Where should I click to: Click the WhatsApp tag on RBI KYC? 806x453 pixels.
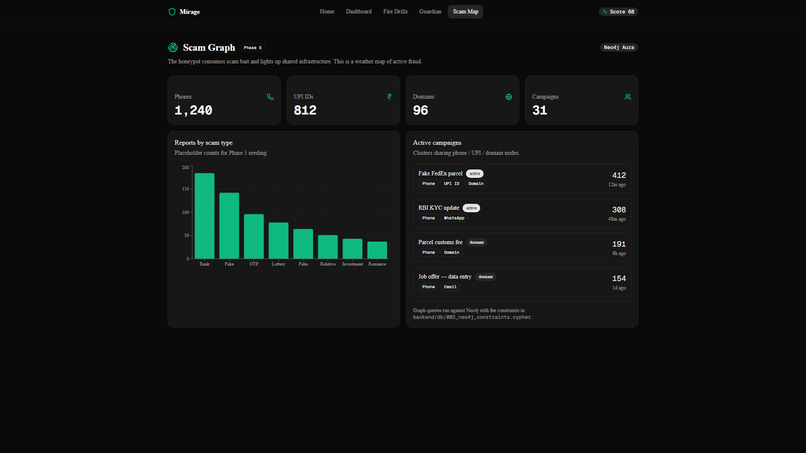click(x=454, y=218)
